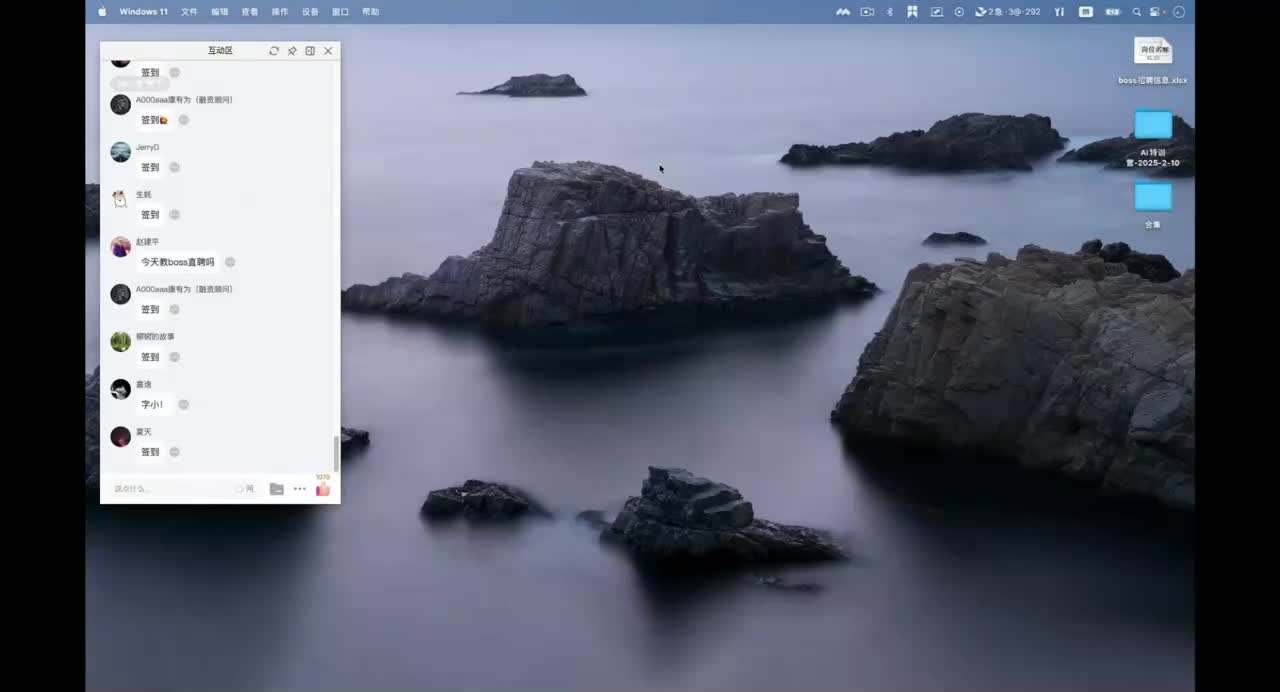Click the leftmost wavy status icon
Image resolution: width=1280 pixels, height=692 pixels.
[843, 12]
